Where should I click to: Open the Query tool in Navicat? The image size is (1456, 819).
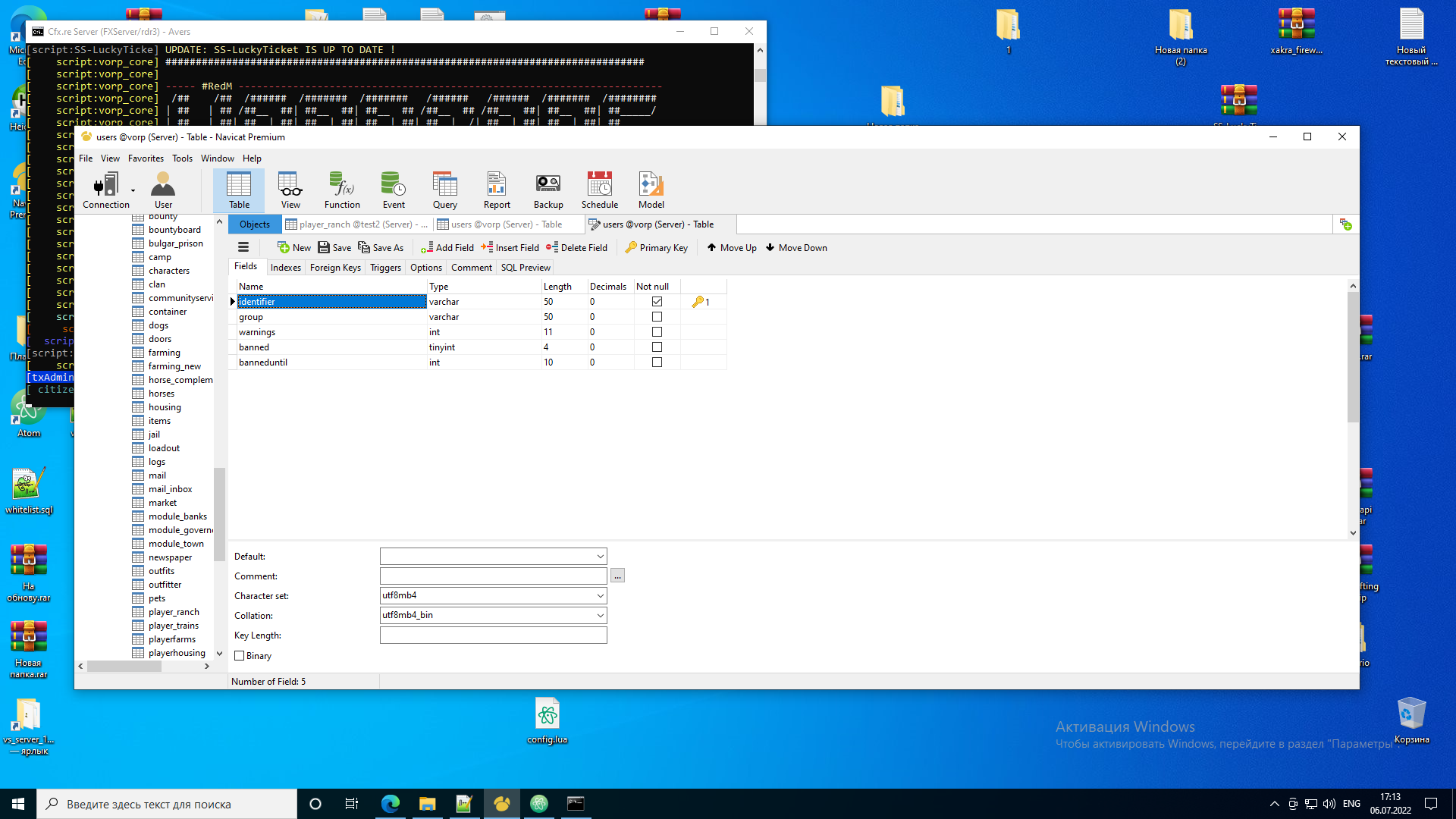445,190
